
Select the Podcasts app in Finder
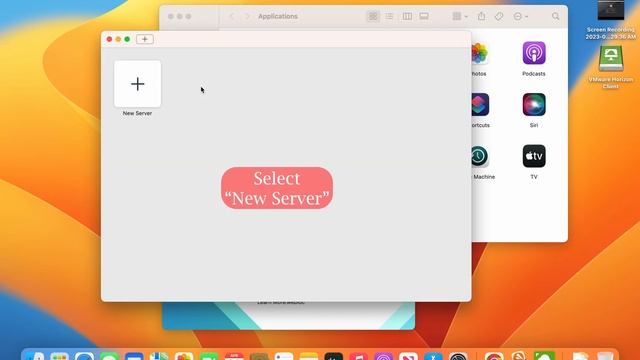tap(534, 53)
